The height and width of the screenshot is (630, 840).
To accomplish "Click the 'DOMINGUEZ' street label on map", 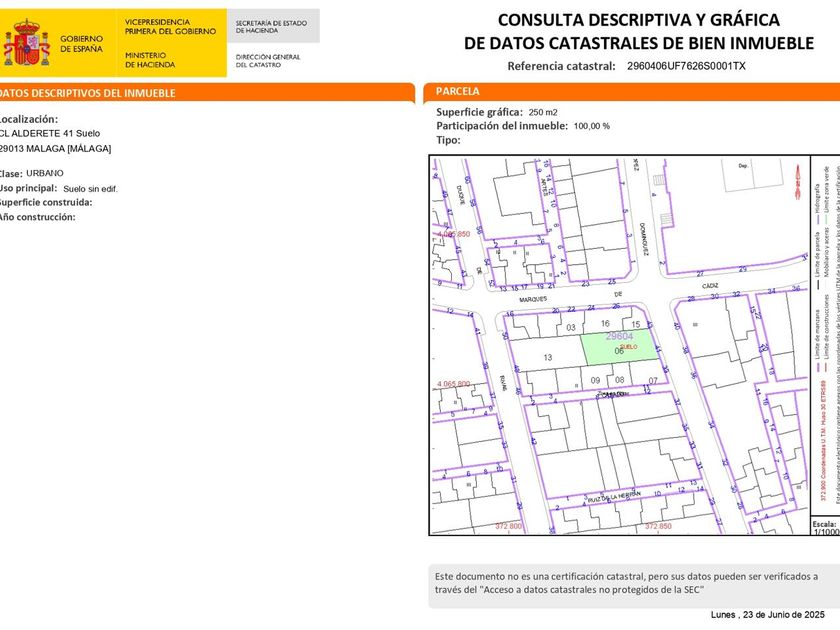I will (643, 239).
